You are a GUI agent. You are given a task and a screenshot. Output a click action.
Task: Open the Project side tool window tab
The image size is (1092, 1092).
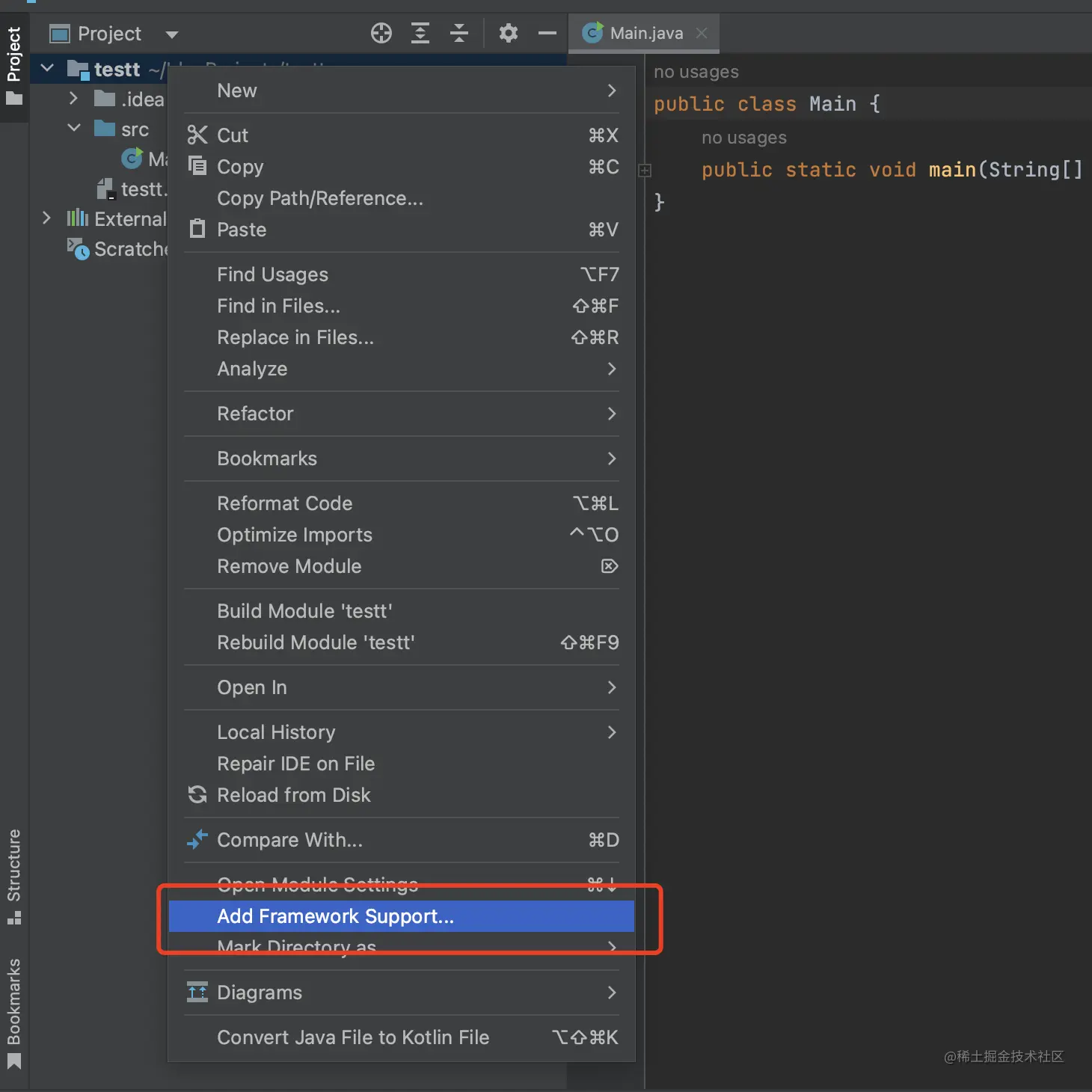tap(14, 67)
